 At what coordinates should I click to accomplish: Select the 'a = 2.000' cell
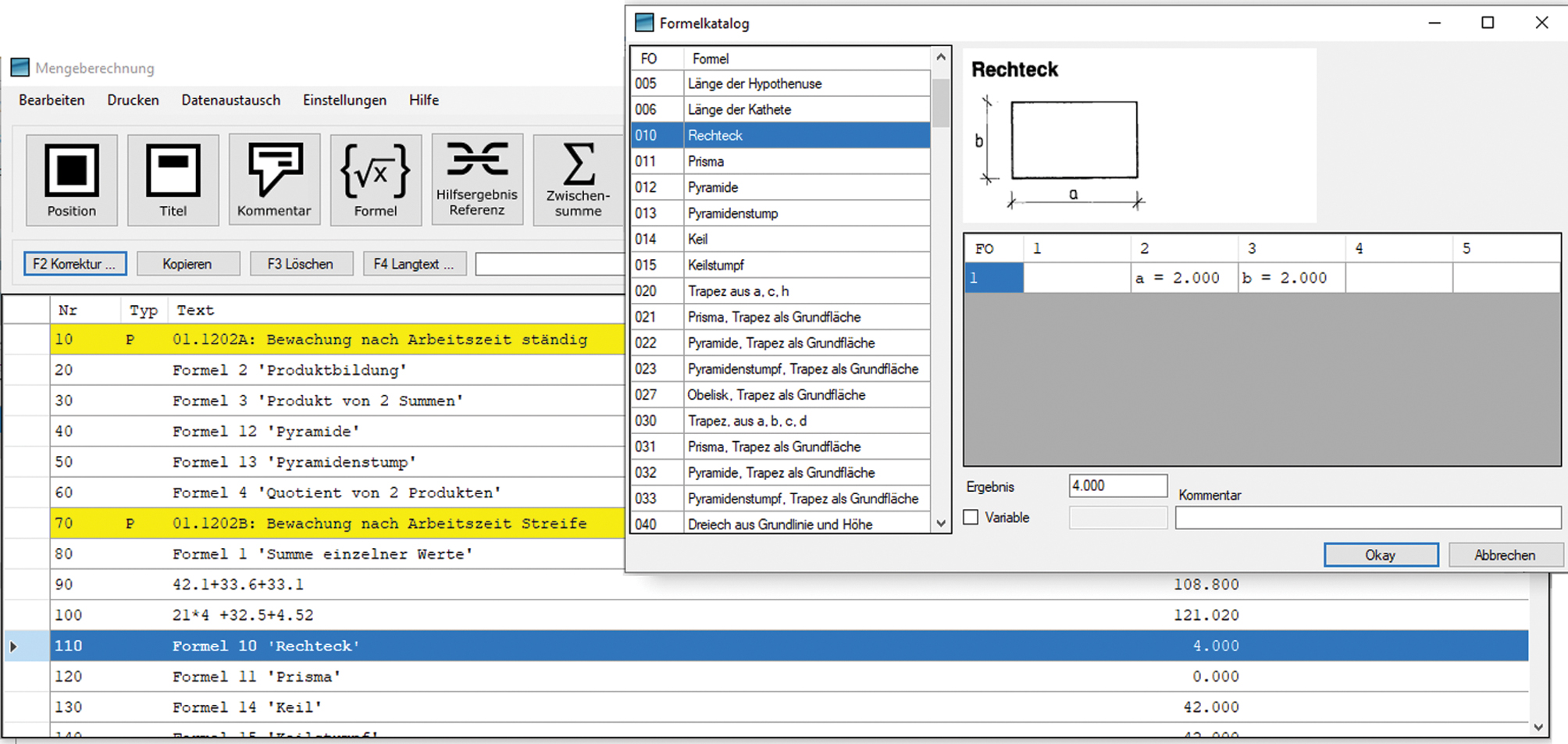(1184, 278)
